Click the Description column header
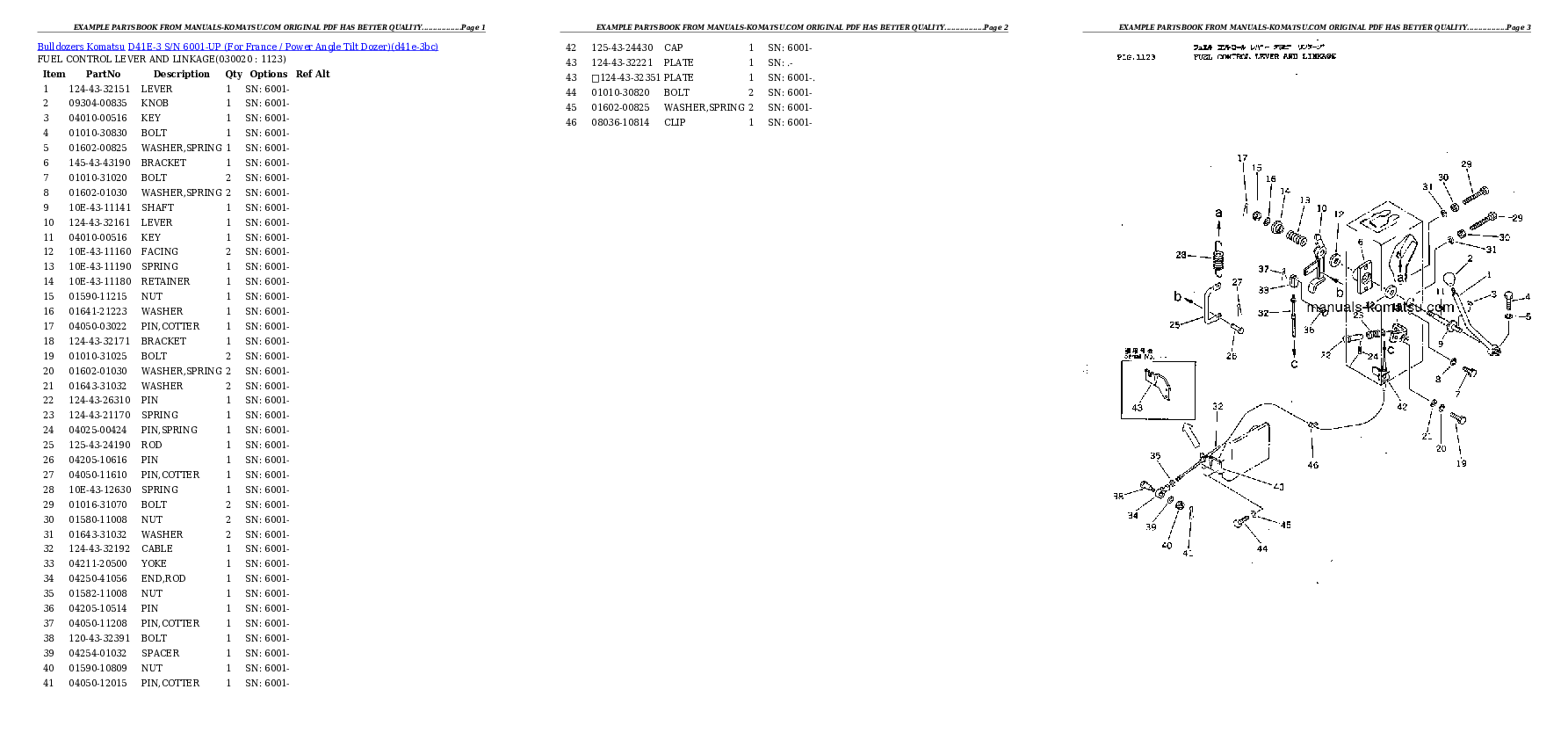 [181, 74]
